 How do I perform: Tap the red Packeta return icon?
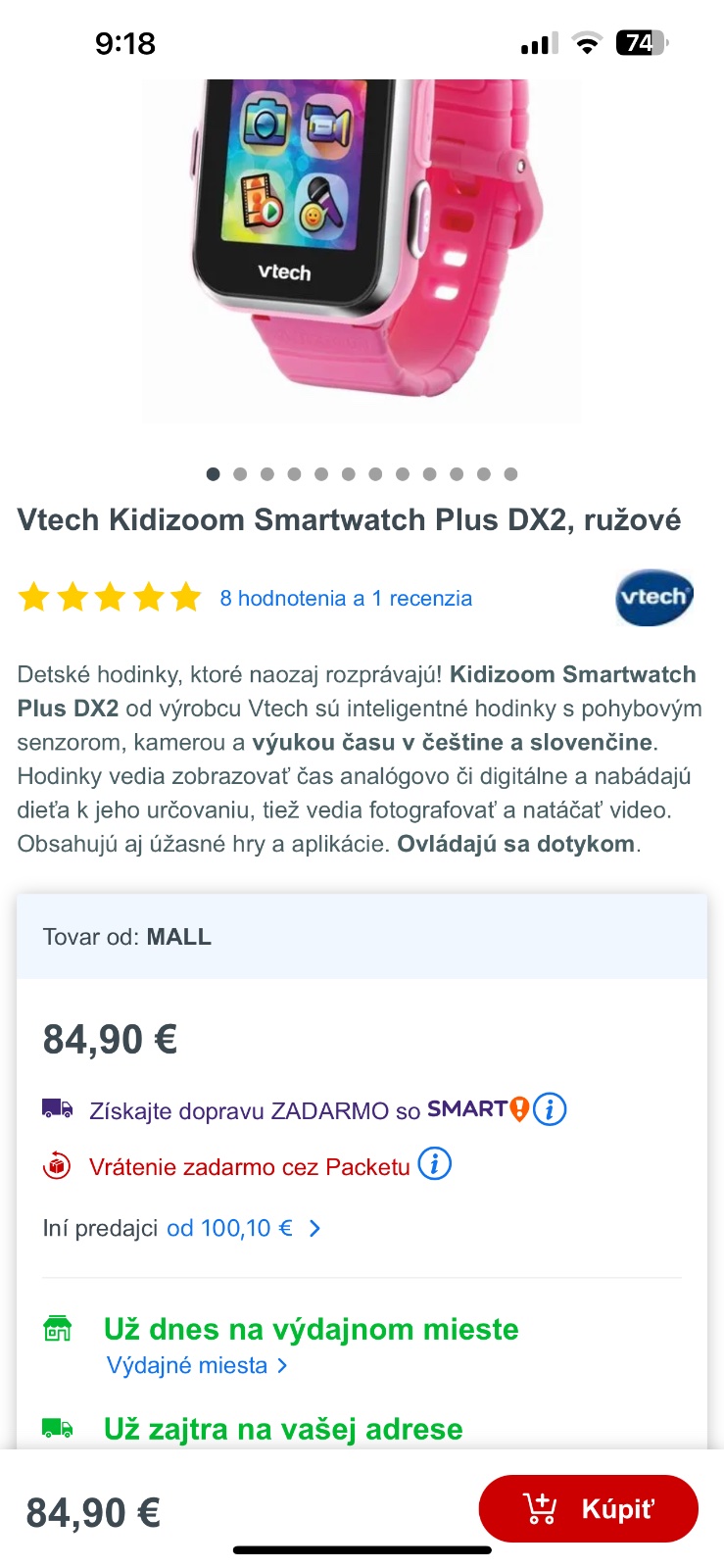point(57,1166)
